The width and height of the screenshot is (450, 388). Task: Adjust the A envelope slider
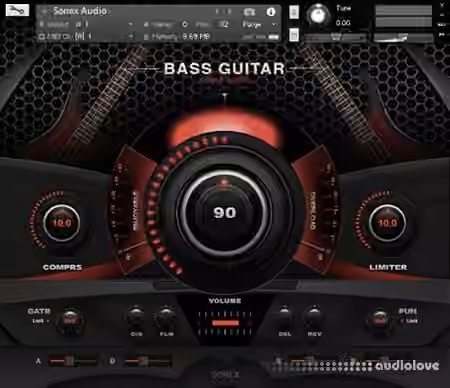coord(73,361)
